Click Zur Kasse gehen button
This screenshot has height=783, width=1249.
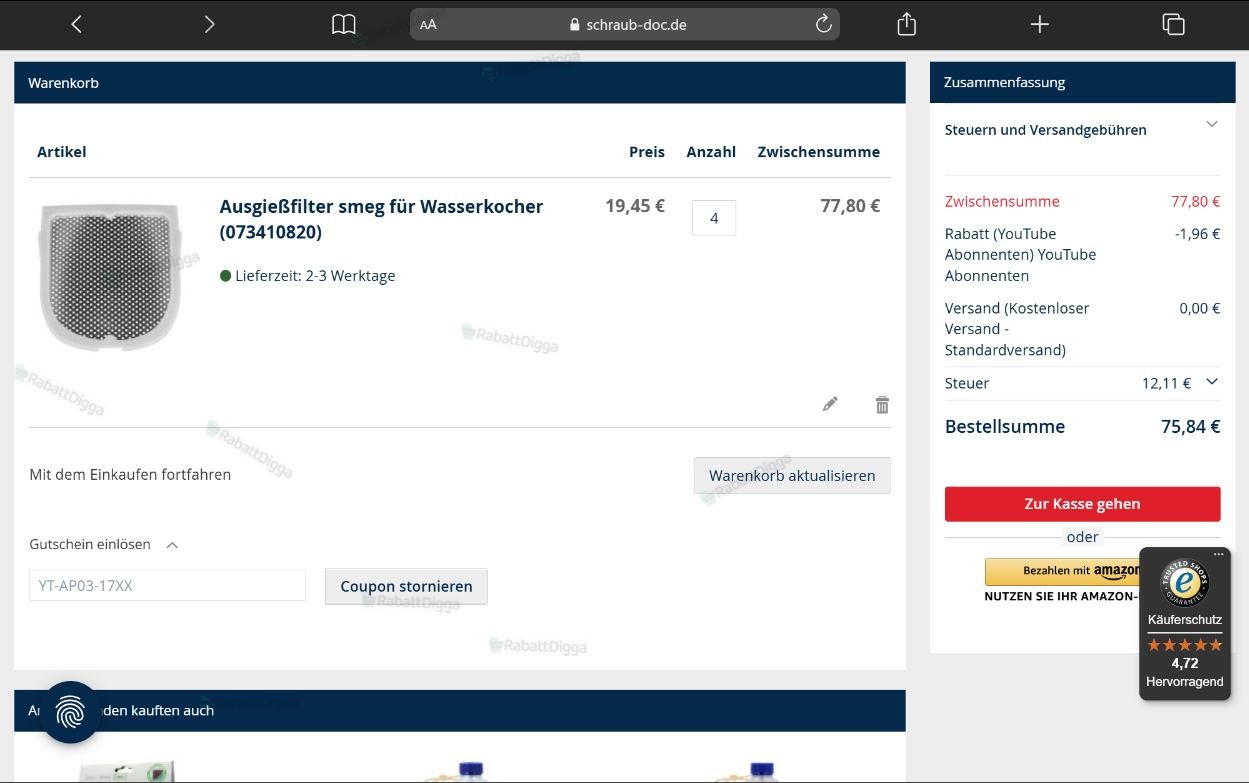point(1082,504)
